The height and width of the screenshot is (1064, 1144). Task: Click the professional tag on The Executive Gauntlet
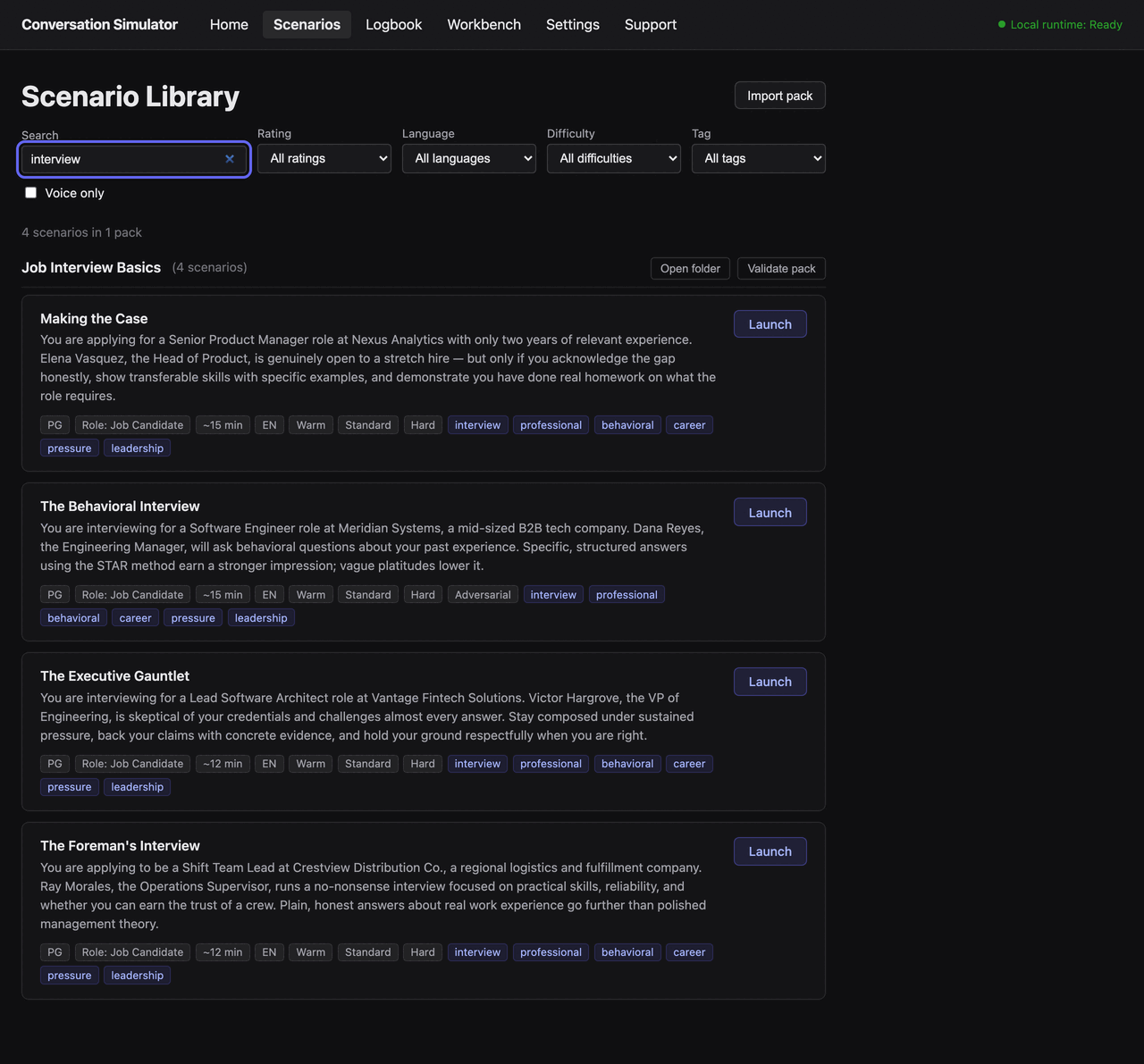click(x=551, y=764)
